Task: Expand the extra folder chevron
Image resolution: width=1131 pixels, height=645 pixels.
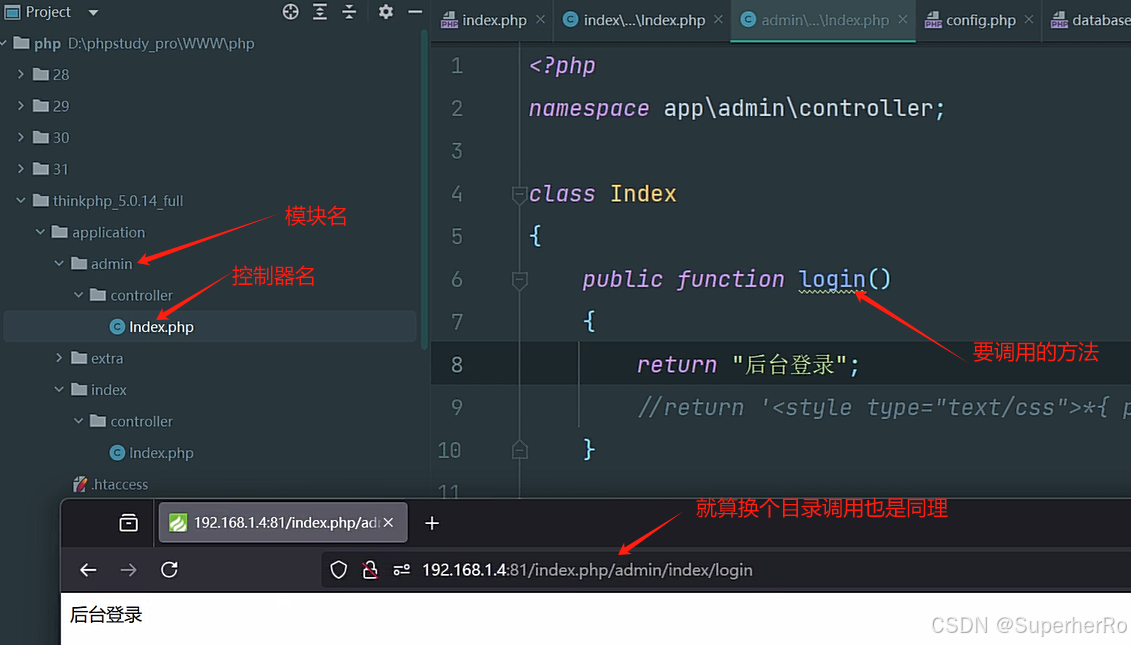Action: click(59, 358)
